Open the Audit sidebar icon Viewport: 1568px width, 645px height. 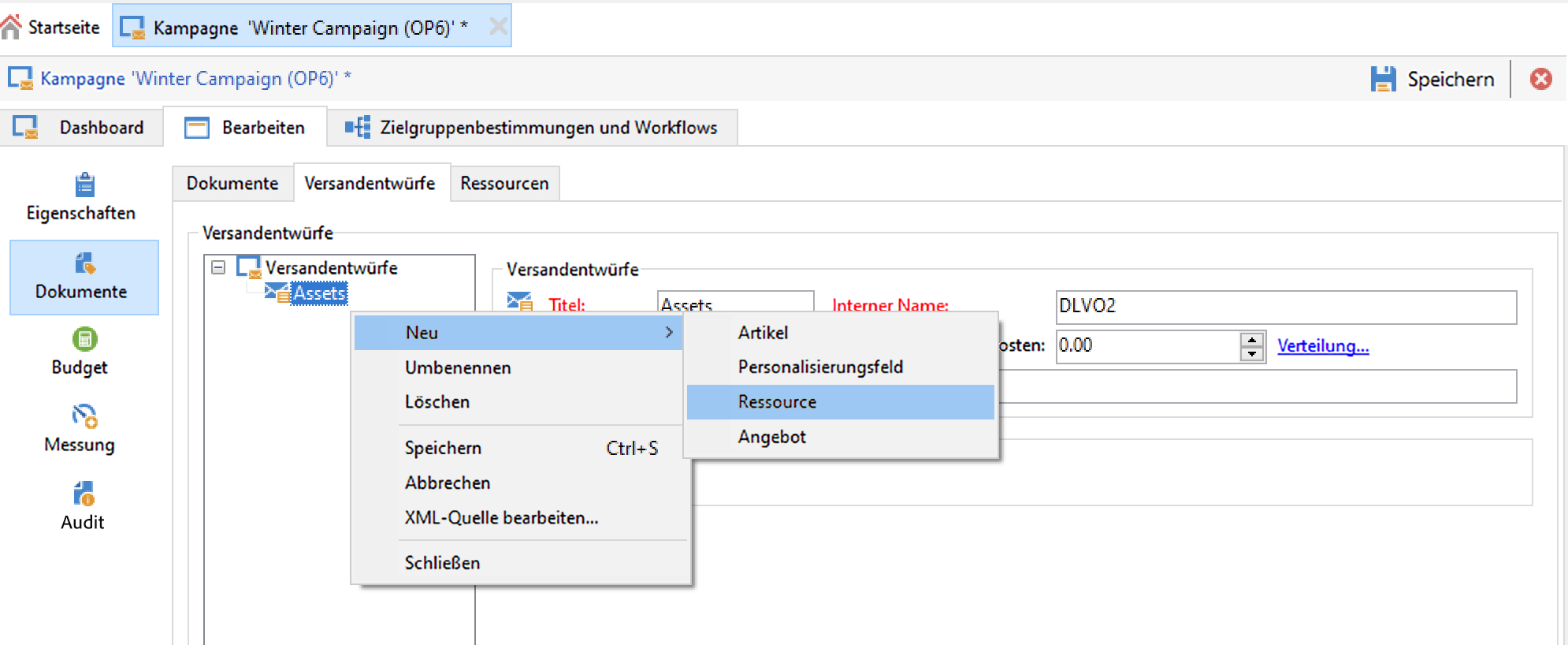click(84, 494)
